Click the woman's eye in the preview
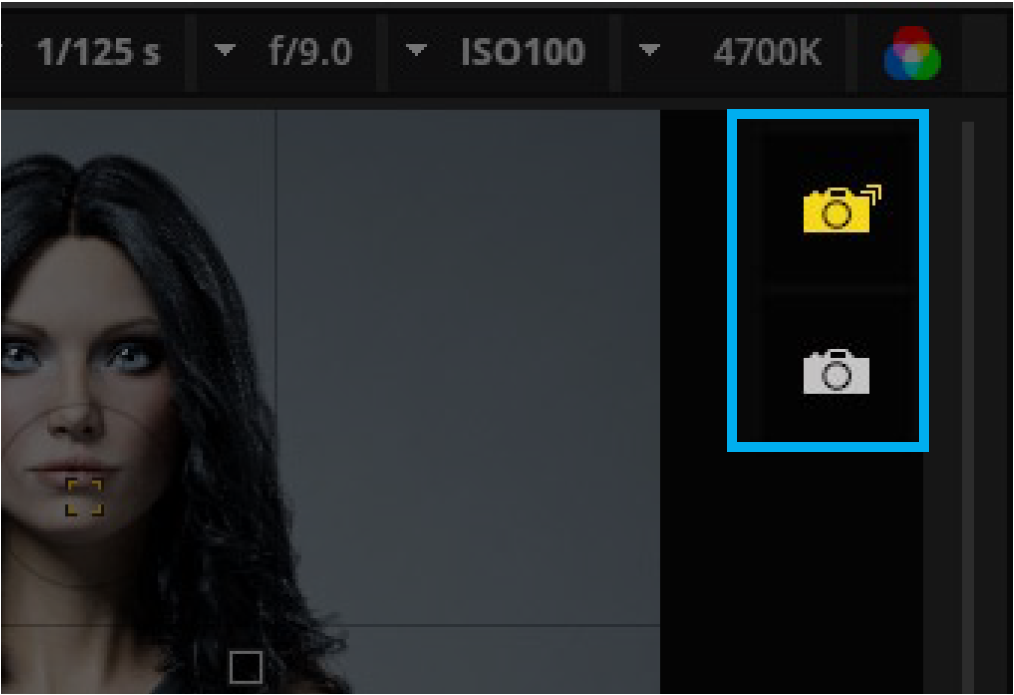The image size is (1014, 695). (x=129, y=356)
